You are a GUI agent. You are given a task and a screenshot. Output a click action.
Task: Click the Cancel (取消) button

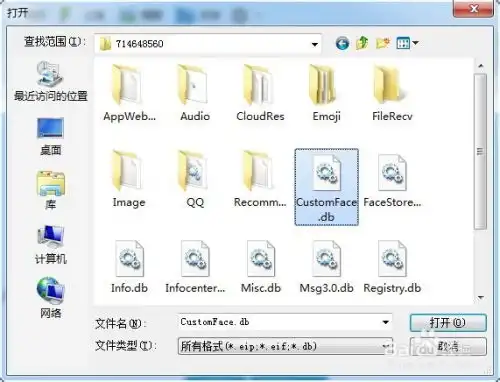click(448, 347)
